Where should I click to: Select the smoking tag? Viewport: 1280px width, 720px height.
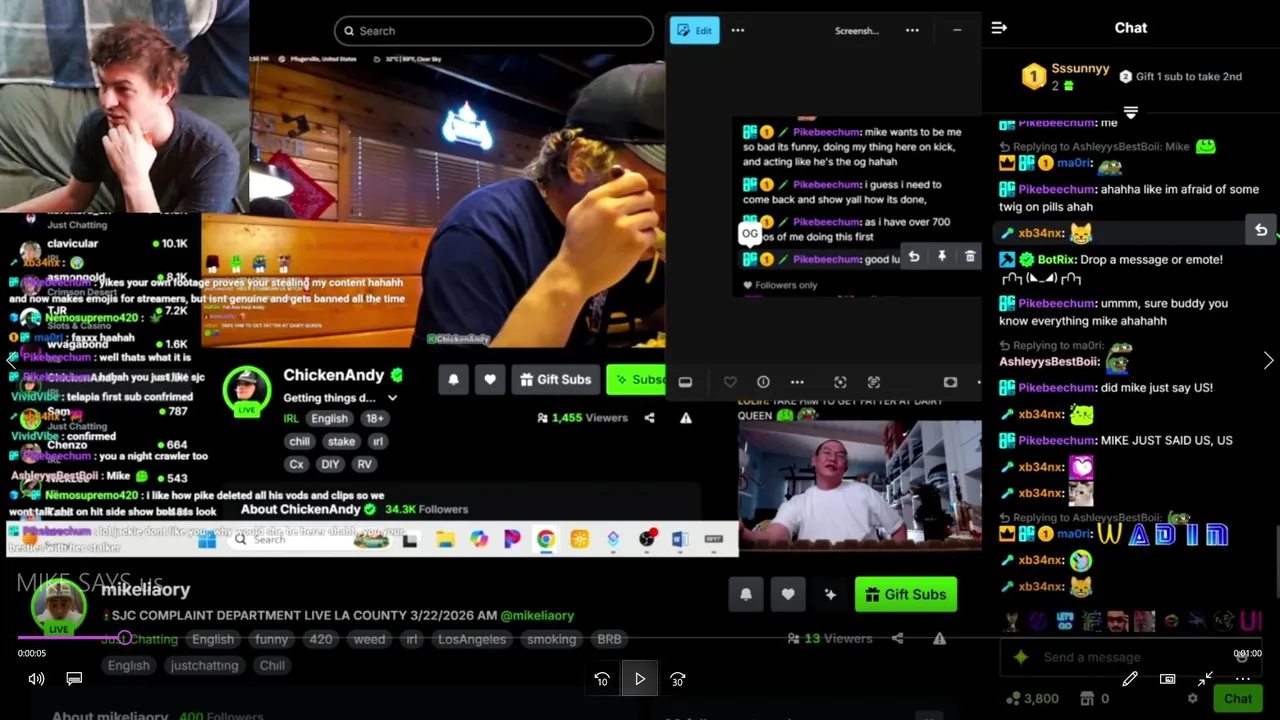point(552,639)
